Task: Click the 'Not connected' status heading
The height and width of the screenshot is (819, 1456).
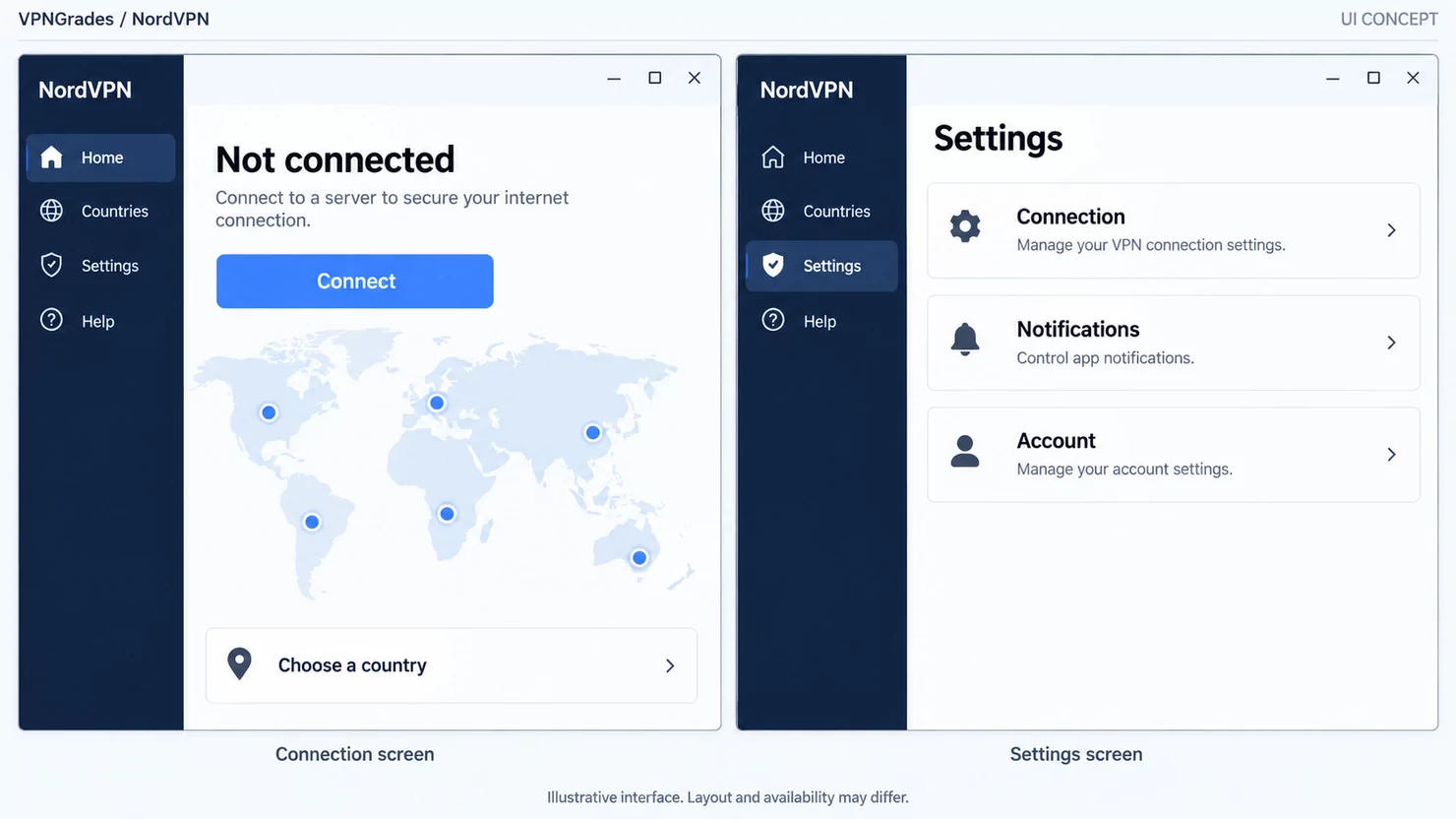Action: tap(335, 159)
